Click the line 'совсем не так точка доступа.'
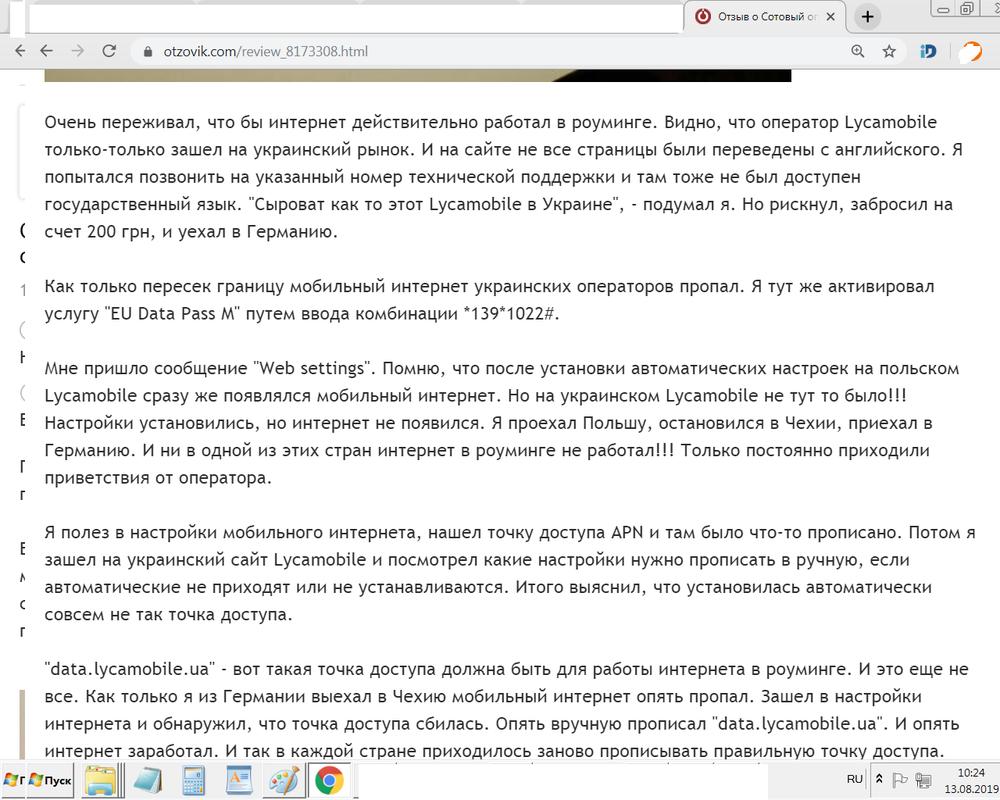The image size is (1000, 800). 168,615
